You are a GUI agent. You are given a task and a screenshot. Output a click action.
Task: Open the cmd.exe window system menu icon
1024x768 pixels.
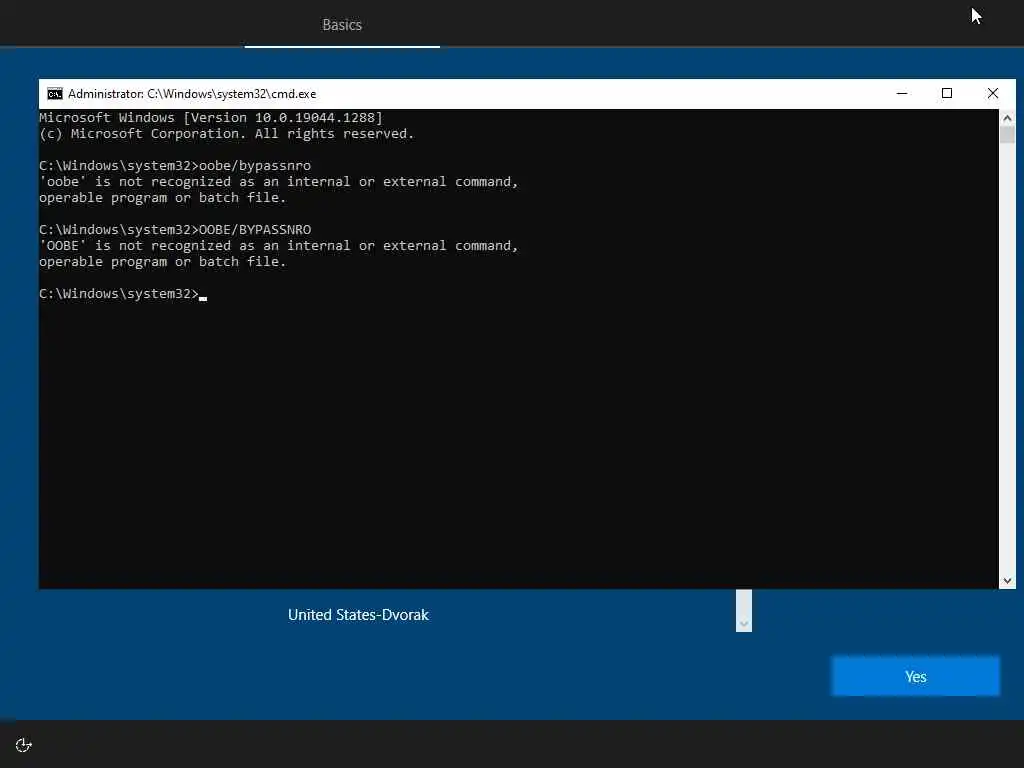[55, 94]
